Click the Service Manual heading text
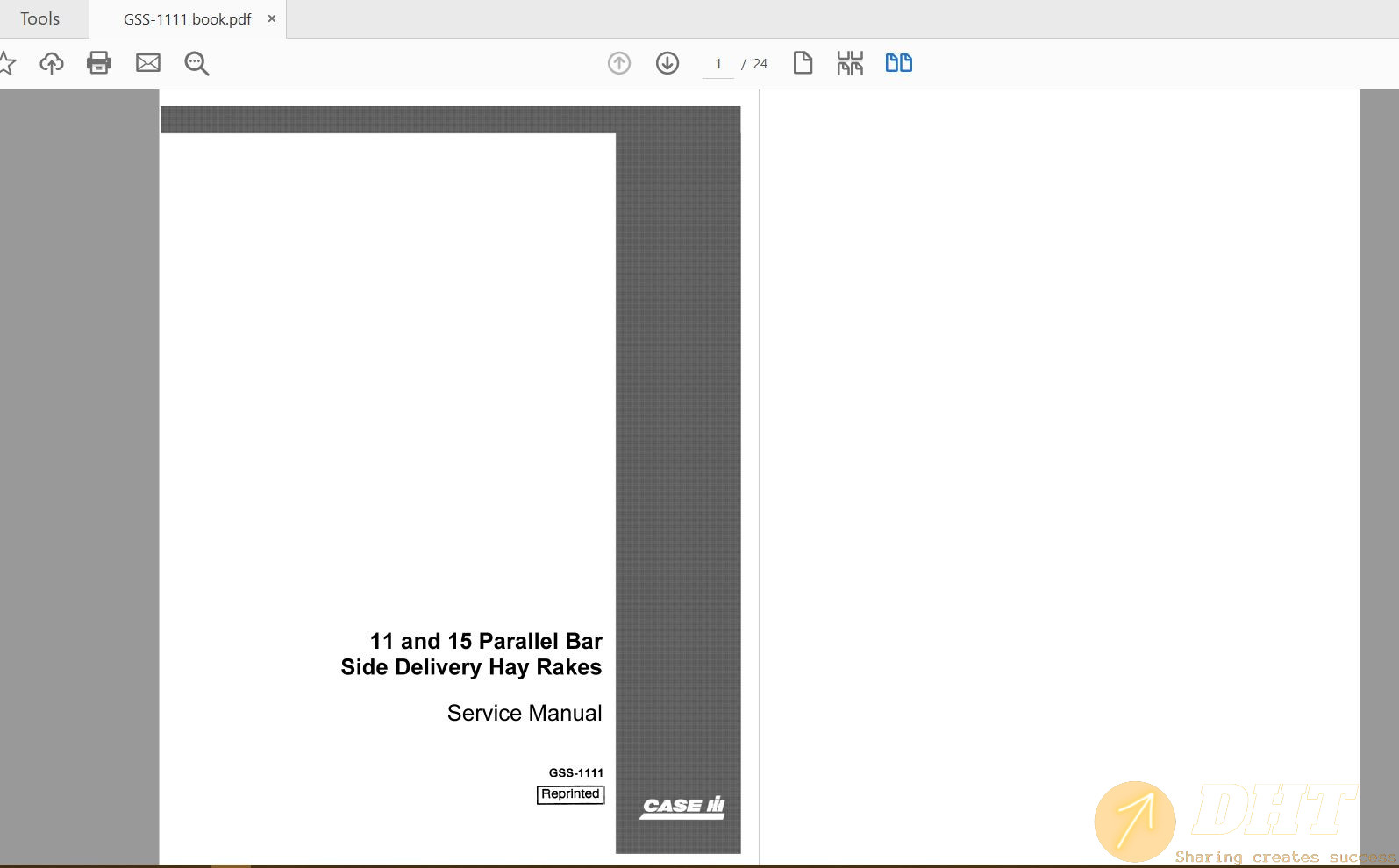This screenshot has height=868, width=1399. [525, 713]
